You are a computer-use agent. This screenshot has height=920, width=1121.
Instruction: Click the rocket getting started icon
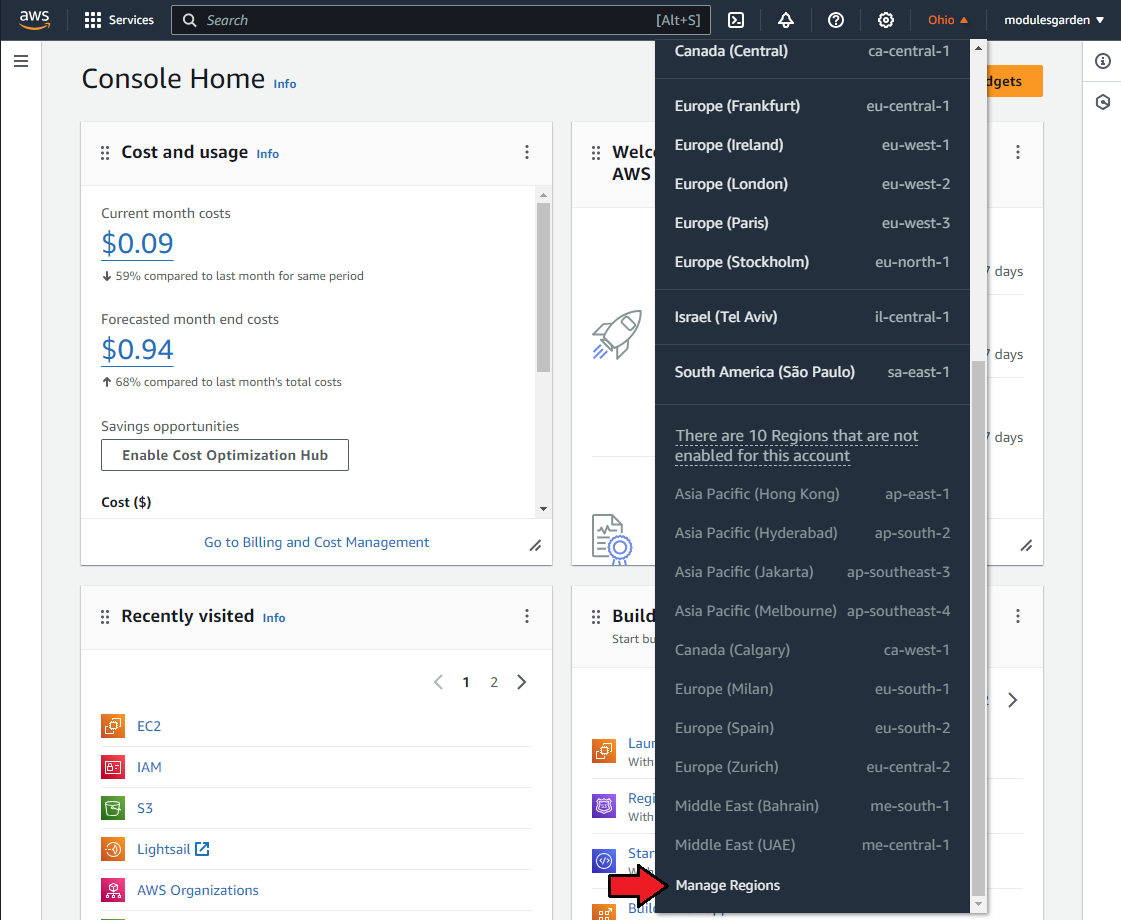click(x=617, y=334)
